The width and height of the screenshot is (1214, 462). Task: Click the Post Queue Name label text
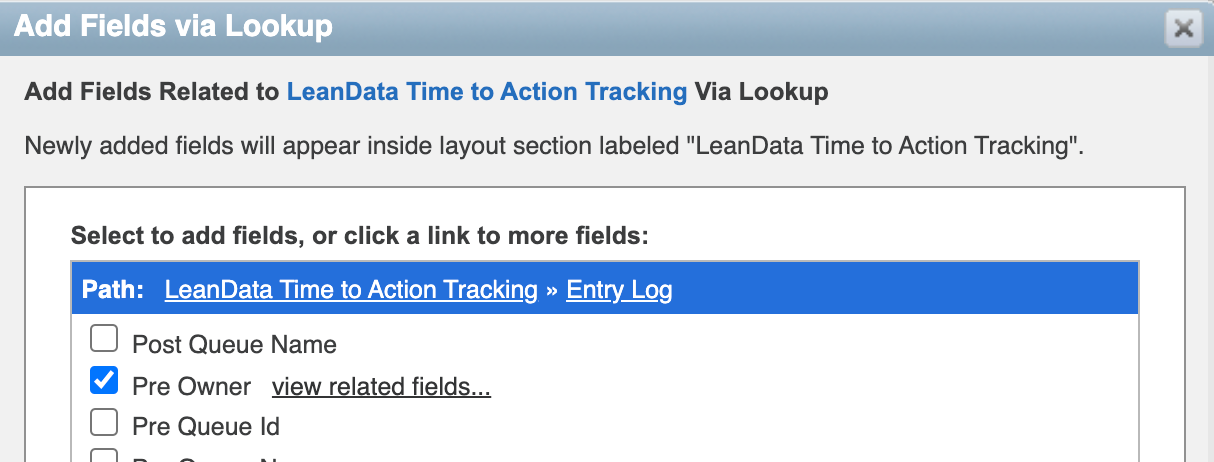(234, 345)
